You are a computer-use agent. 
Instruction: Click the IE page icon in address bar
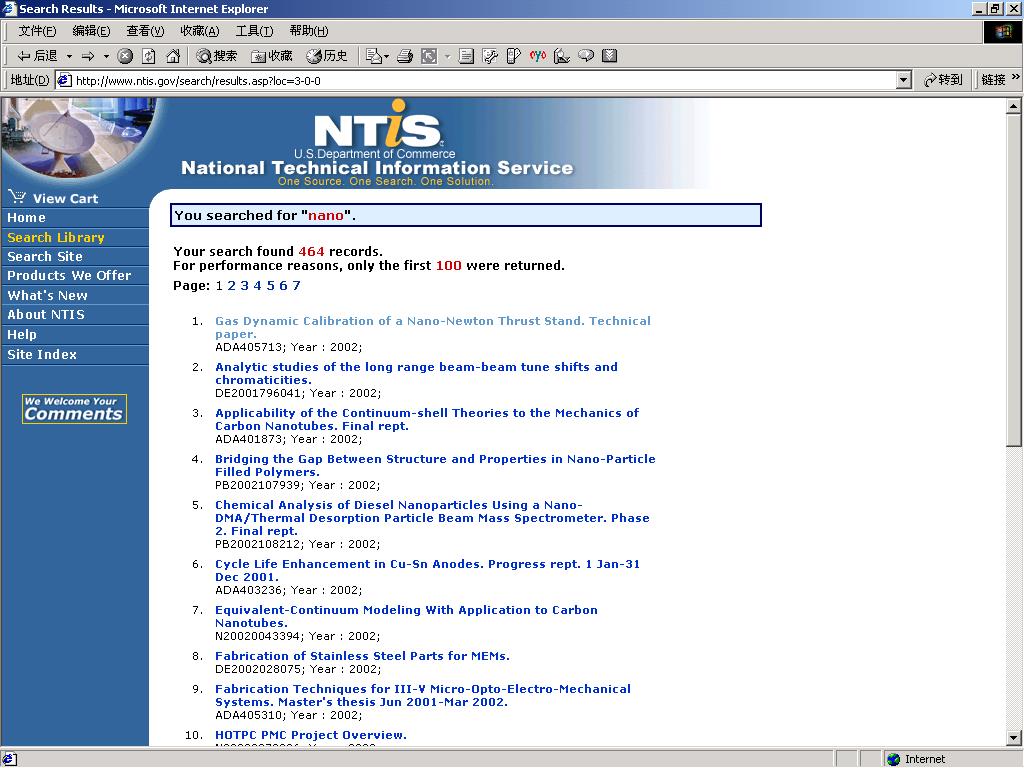[x=64, y=80]
